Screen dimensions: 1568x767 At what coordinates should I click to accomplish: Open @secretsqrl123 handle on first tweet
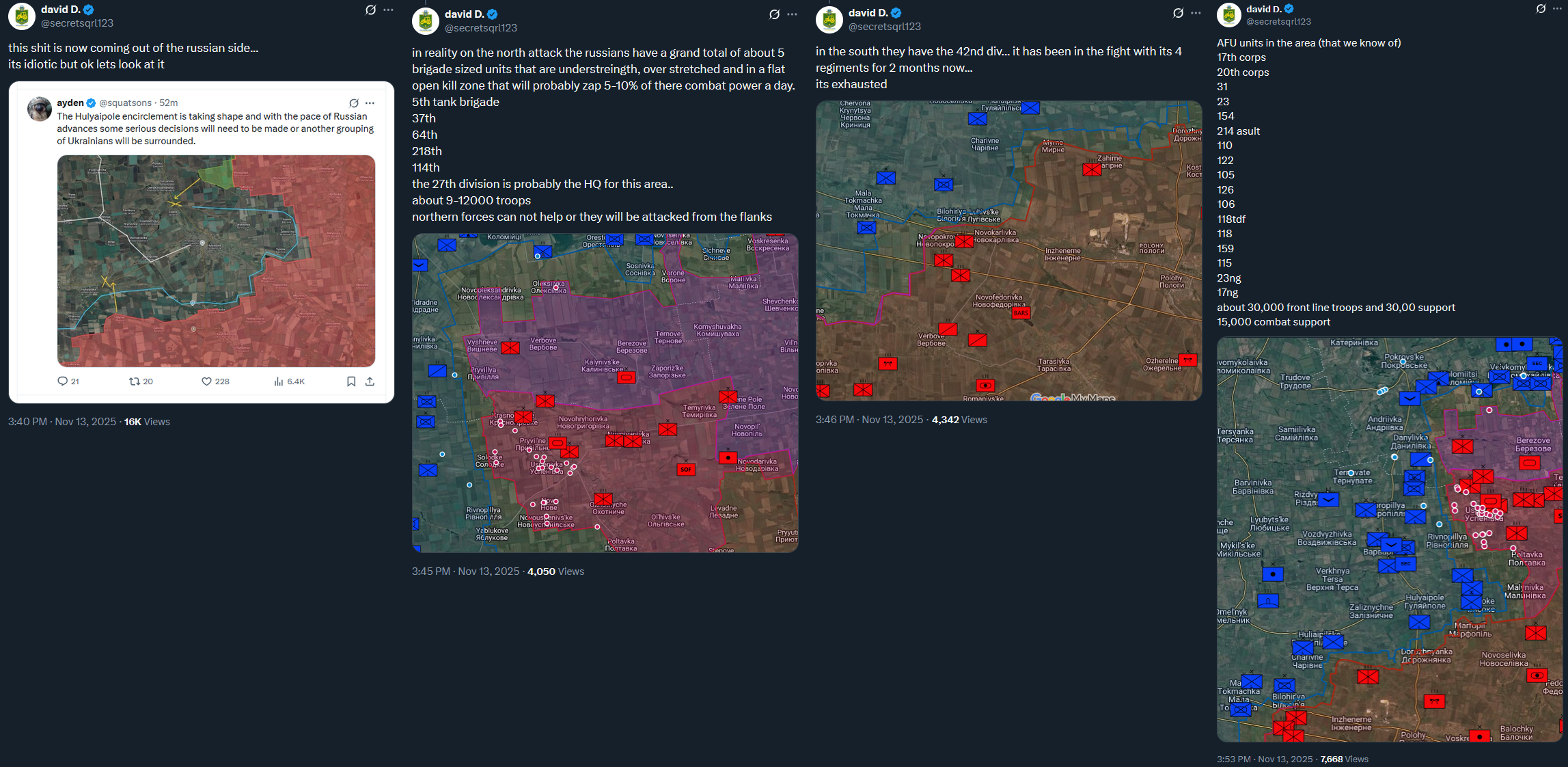tap(77, 23)
